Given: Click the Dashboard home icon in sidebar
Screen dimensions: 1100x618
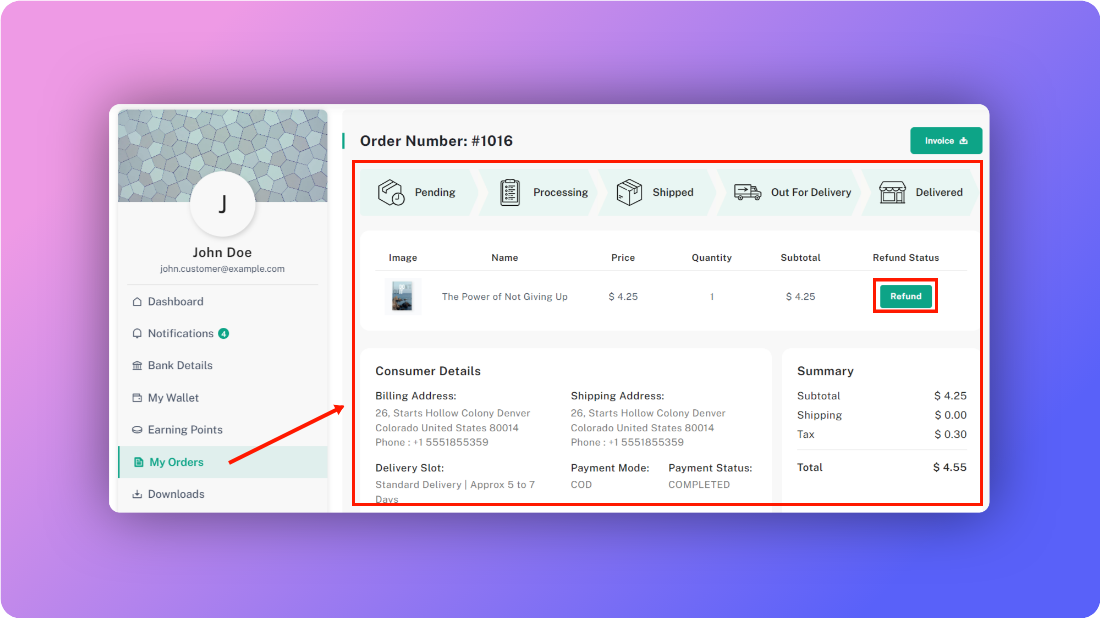Looking at the screenshot, I should pos(137,302).
